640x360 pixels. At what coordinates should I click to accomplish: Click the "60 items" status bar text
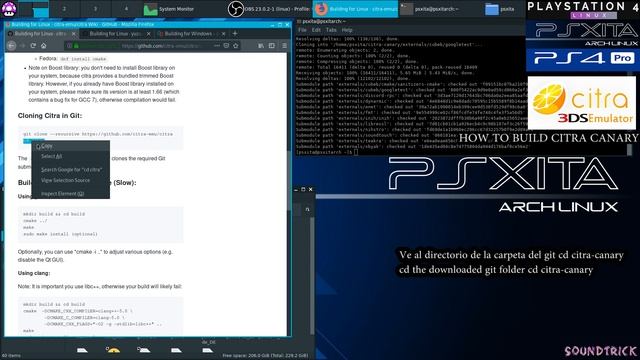point(11,356)
